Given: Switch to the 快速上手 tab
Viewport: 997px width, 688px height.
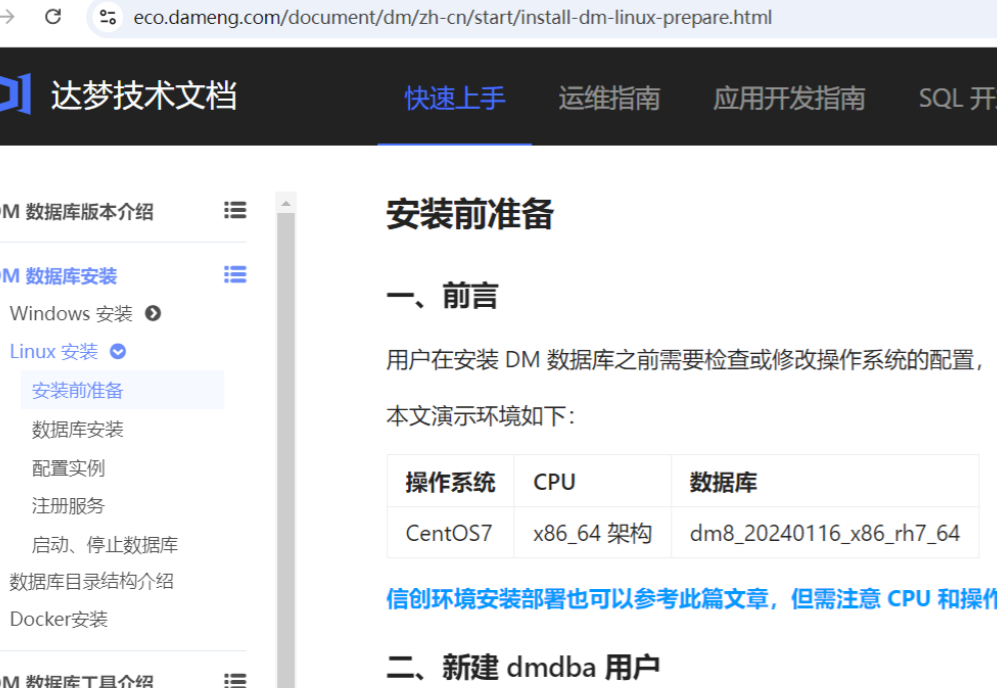Looking at the screenshot, I should pos(455,98).
